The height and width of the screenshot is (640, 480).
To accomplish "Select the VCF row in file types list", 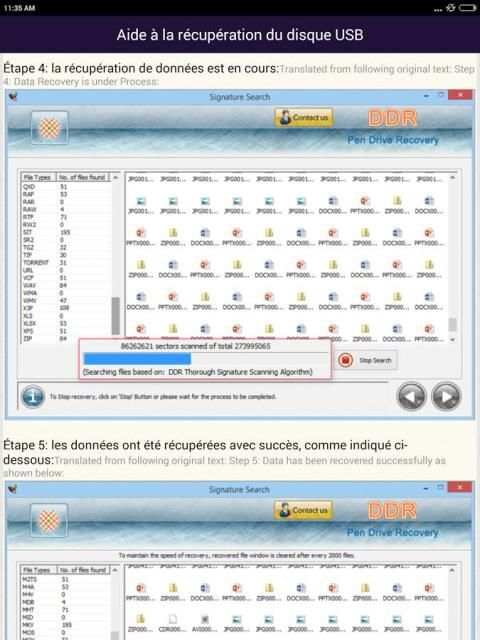I will click(x=66, y=278).
